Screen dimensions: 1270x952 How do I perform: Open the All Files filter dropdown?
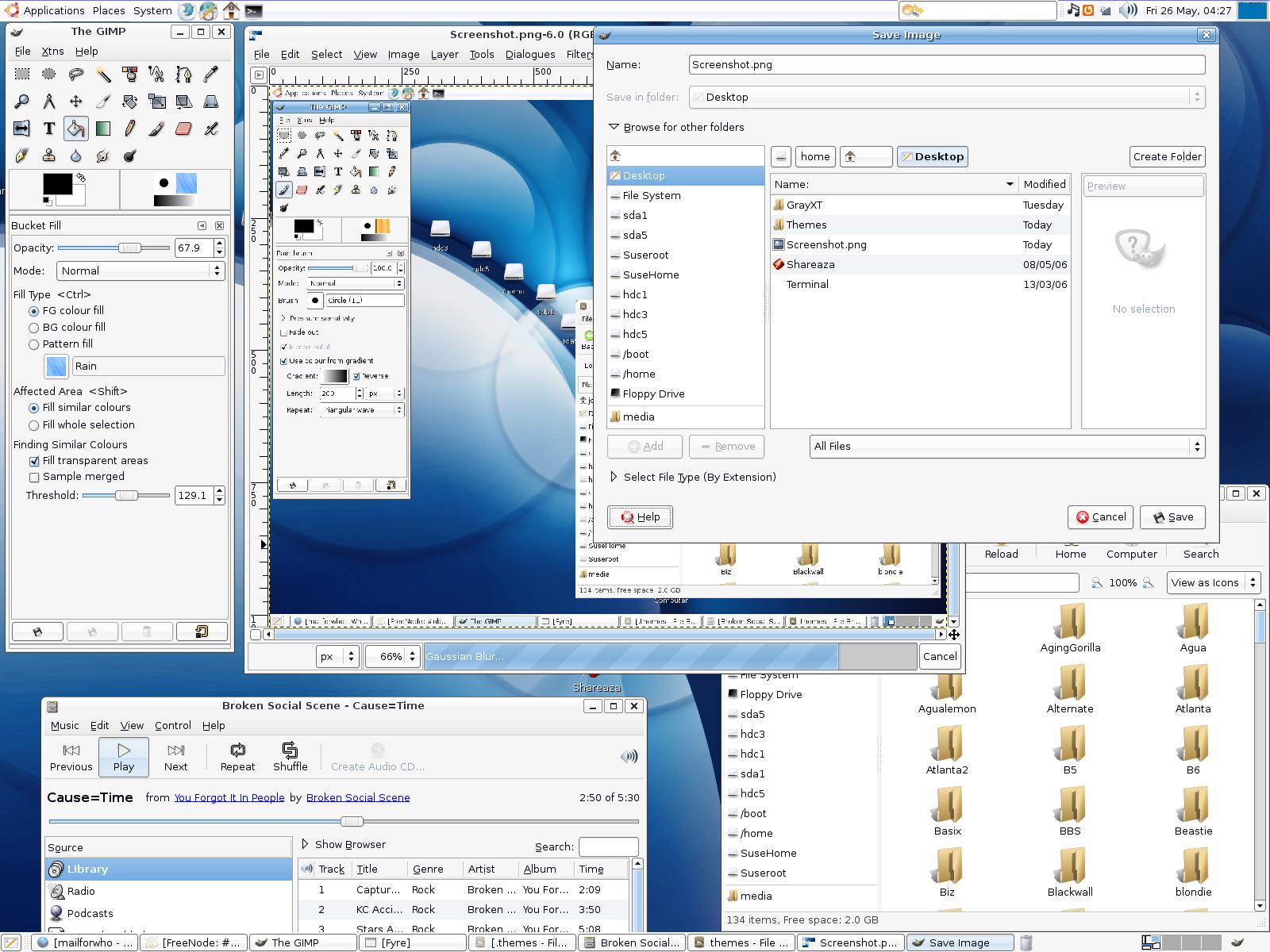pyautogui.click(x=1007, y=447)
